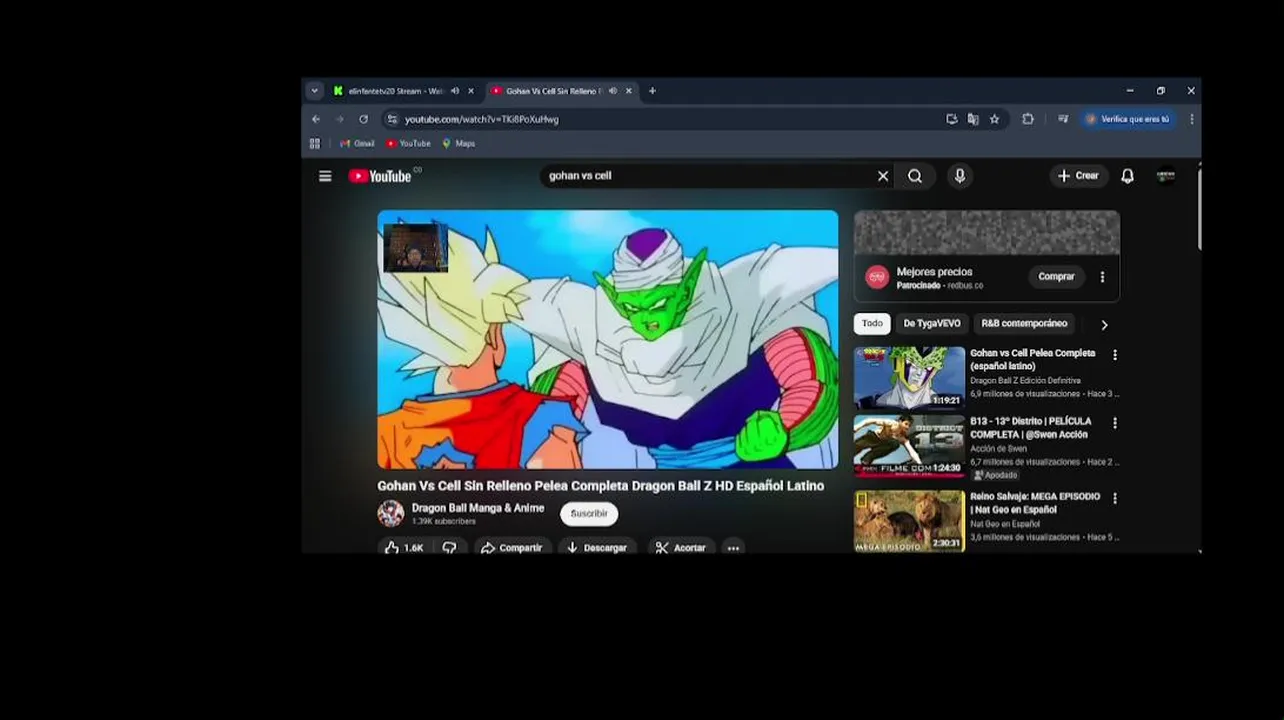Select the Gohan Vs Cell Sin Relleno tab
The width and height of the screenshot is (1284, 720).
click(553, 91)
